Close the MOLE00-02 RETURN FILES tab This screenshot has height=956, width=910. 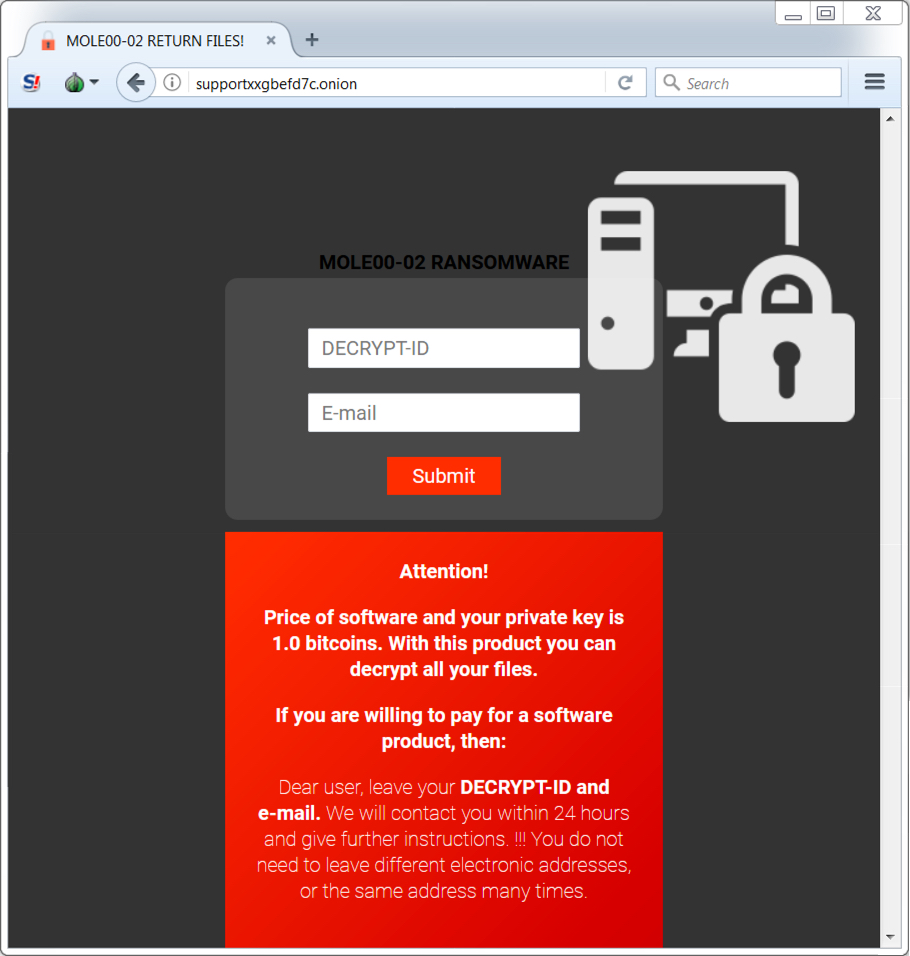(271, 40)
